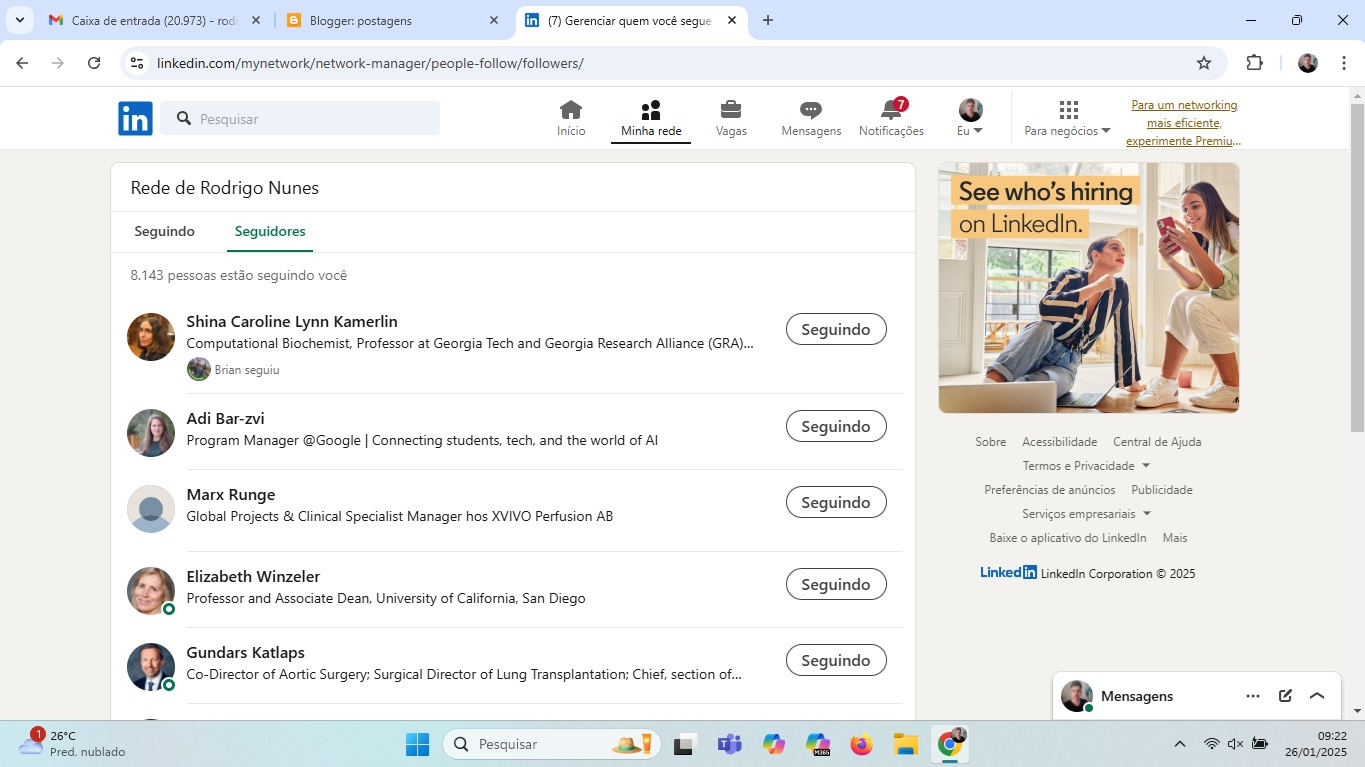Expand Termos e Privacidade dropdown
This screenshot has width=1365, height=767.
1086,466
